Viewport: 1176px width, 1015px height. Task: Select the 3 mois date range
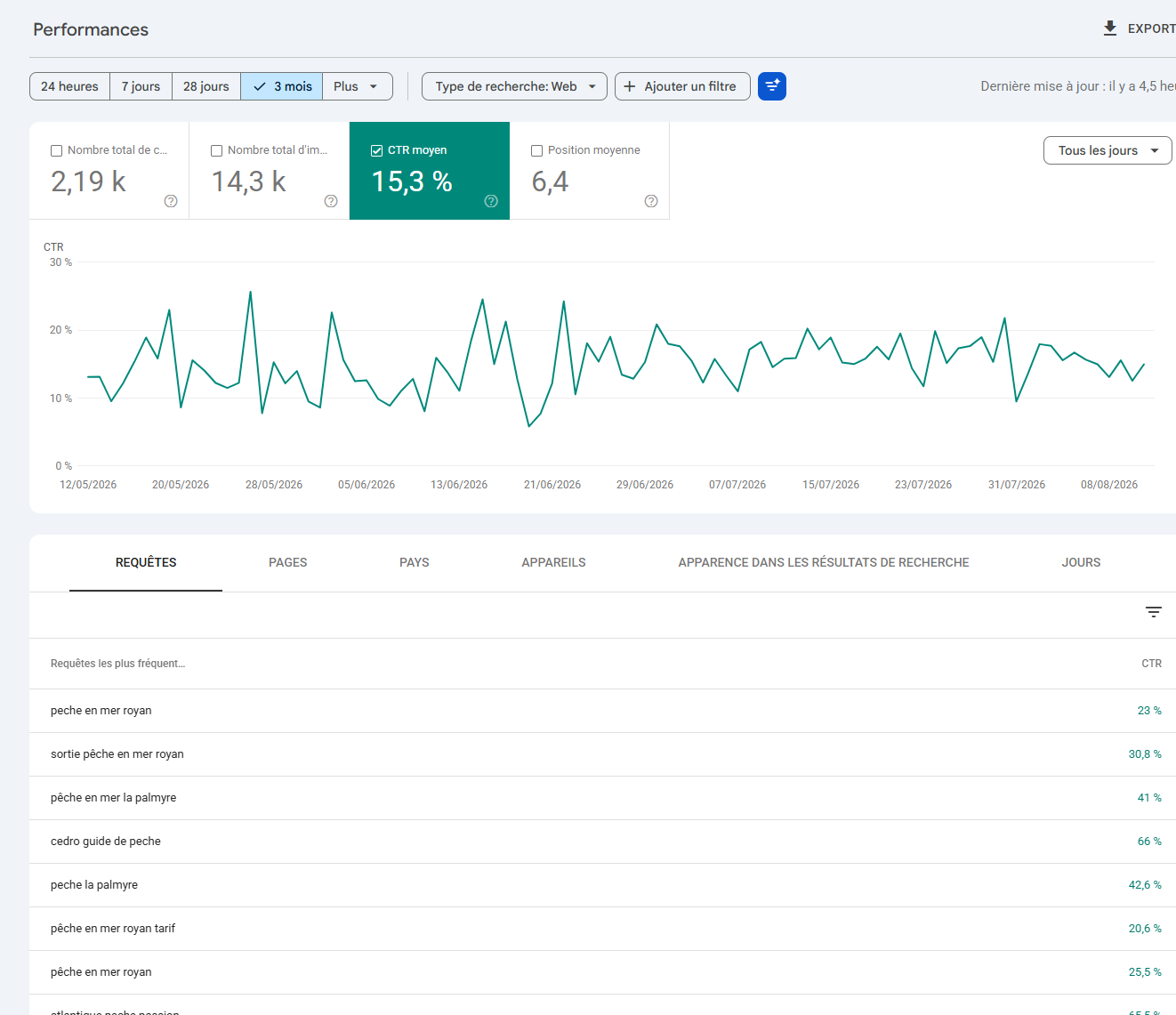(x=282, y=86)
